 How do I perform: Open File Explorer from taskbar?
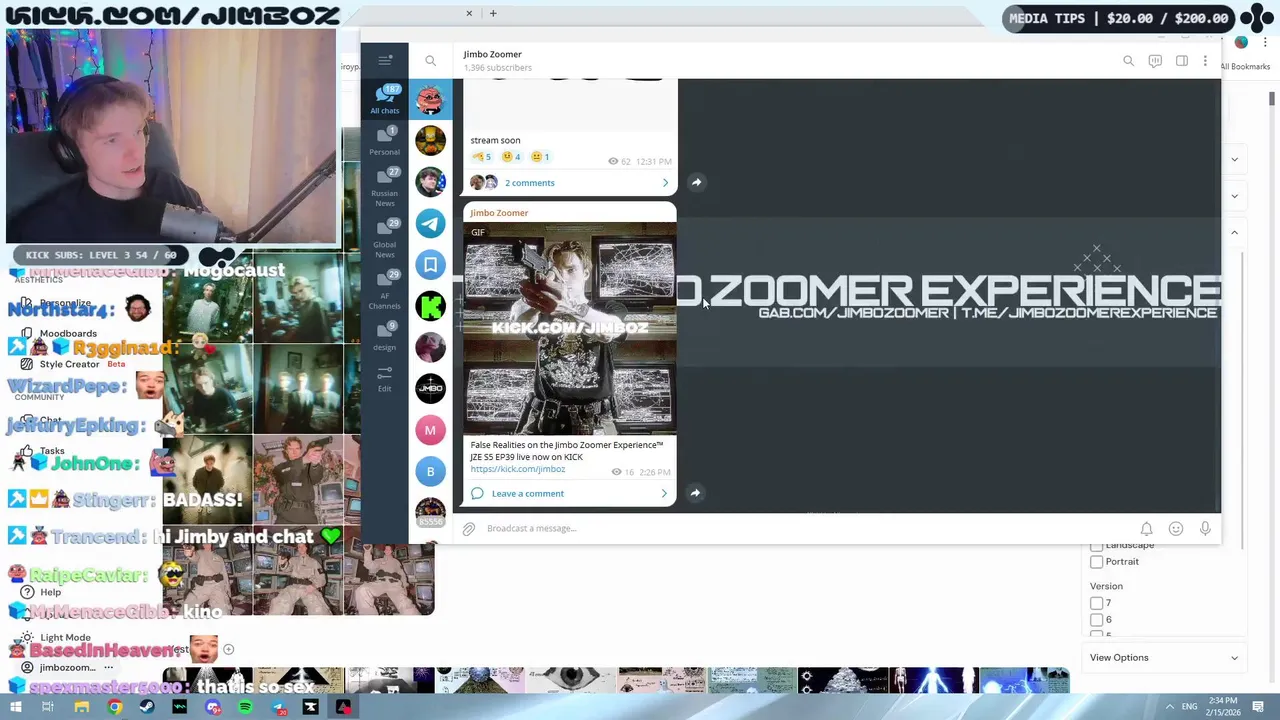82,707
